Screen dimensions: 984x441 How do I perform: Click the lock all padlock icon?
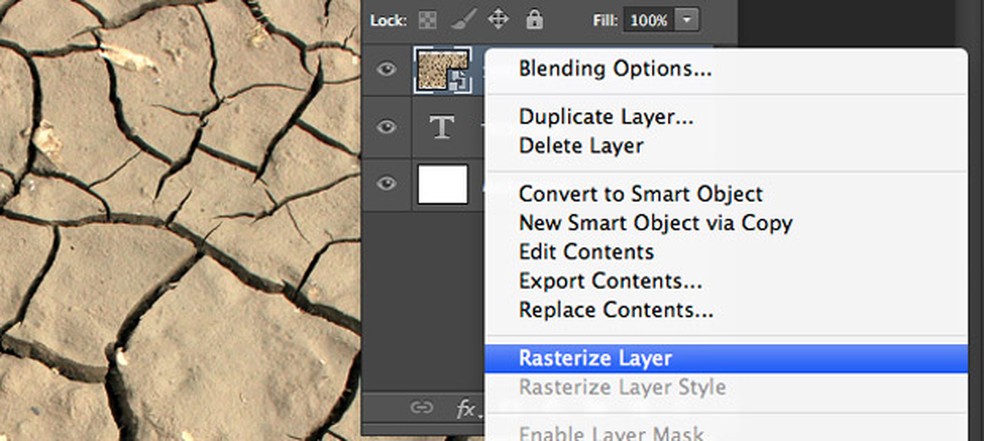coord(534,19)
